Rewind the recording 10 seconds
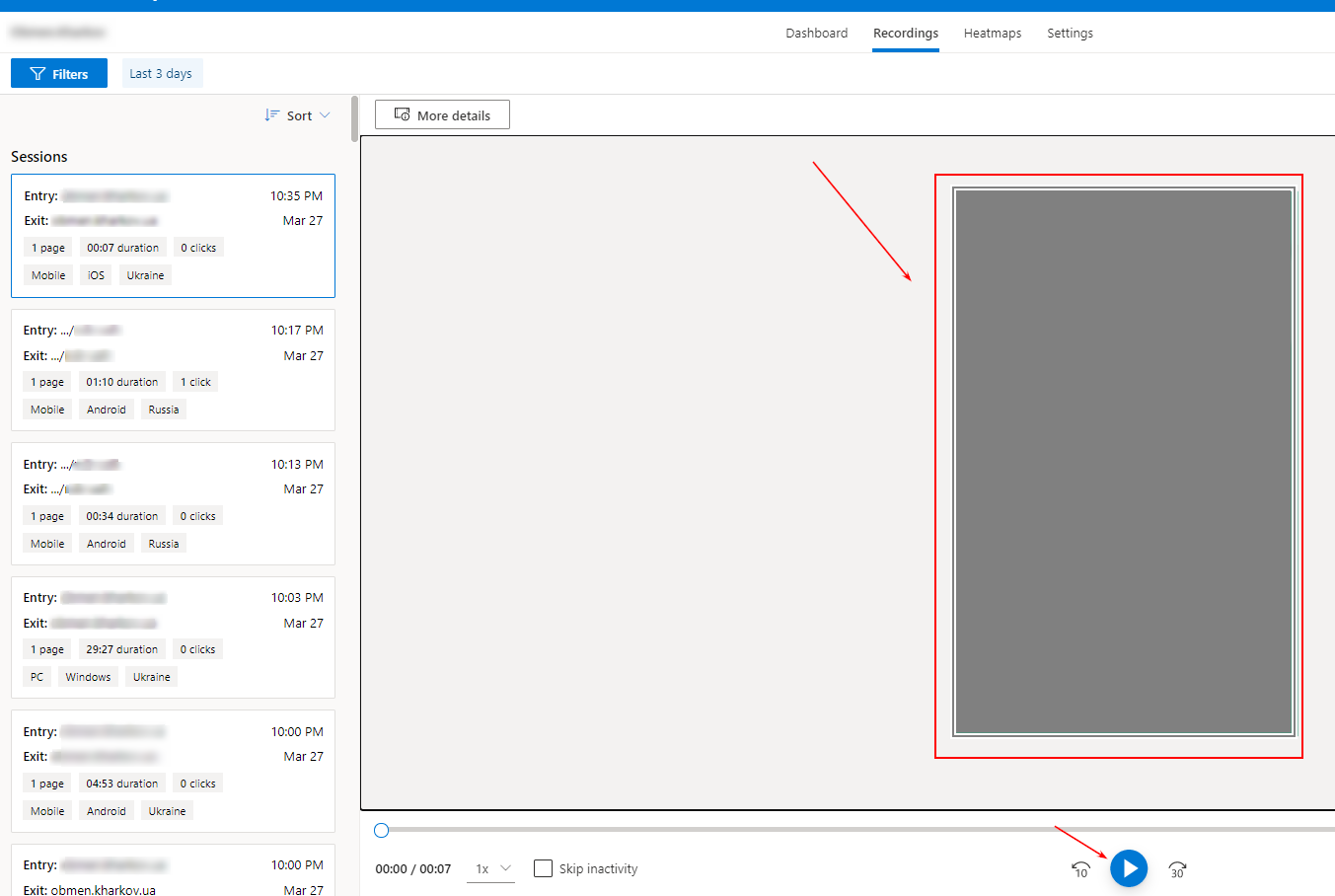1335x896 pixels. click(1080, 869)
